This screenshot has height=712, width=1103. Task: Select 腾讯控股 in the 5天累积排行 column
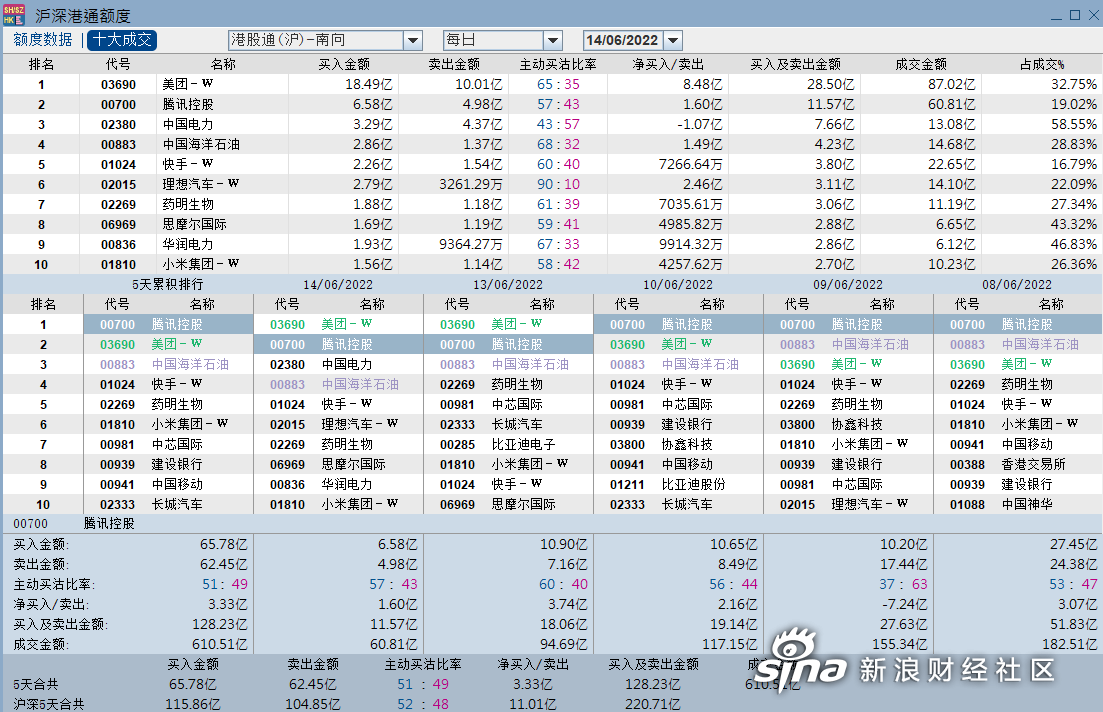click(x=177, y=325)
